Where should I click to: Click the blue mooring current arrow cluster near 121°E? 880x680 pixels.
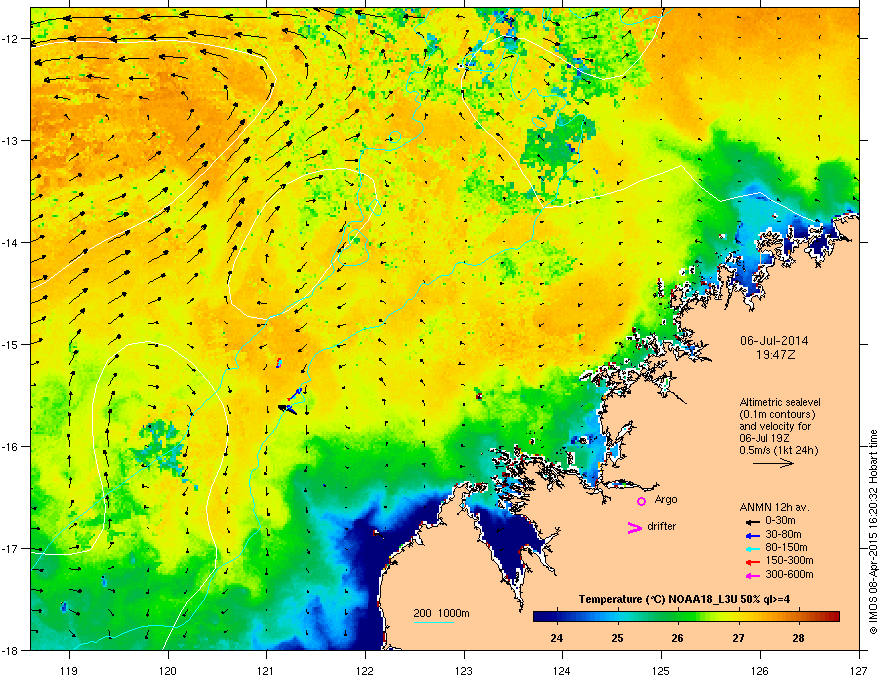(x=291, y=402)
